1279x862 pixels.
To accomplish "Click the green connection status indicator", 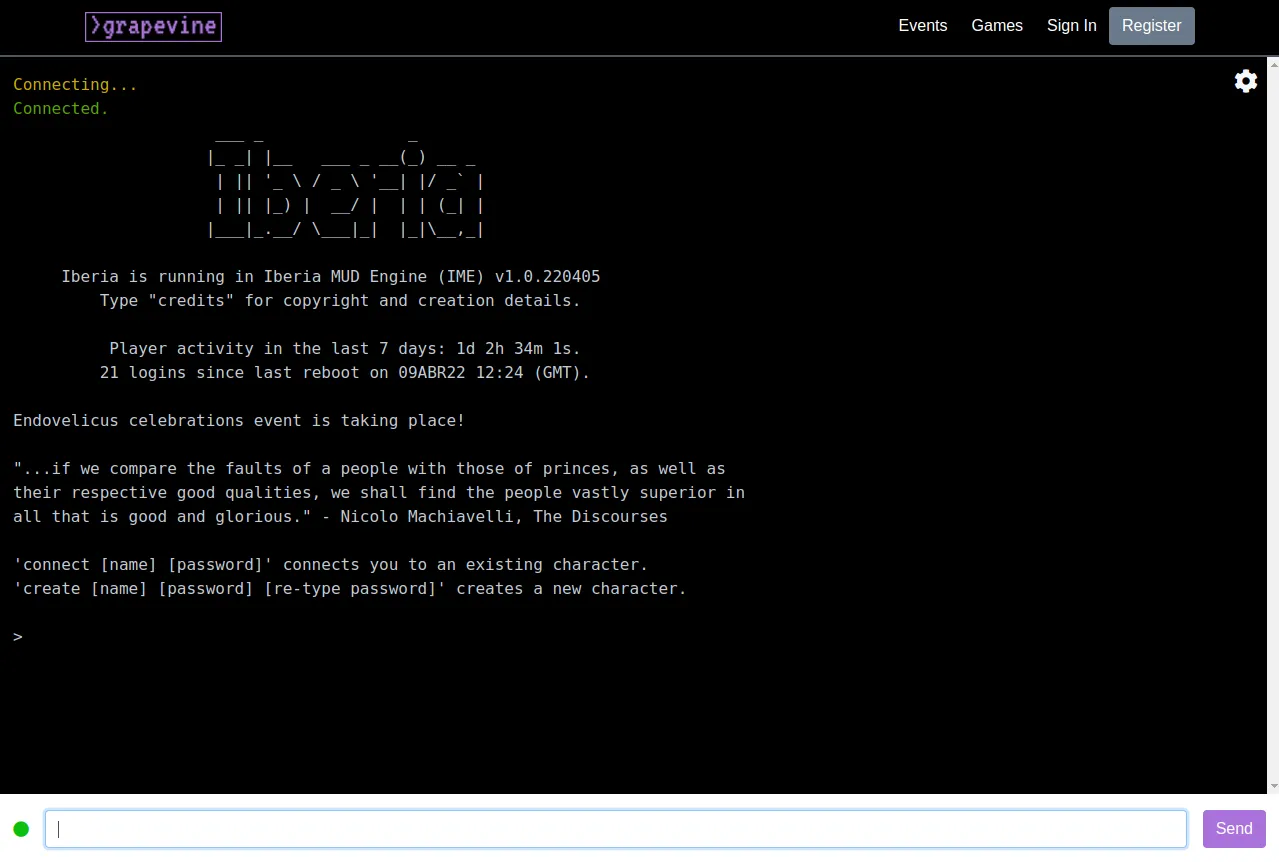I will pos(20,828).
